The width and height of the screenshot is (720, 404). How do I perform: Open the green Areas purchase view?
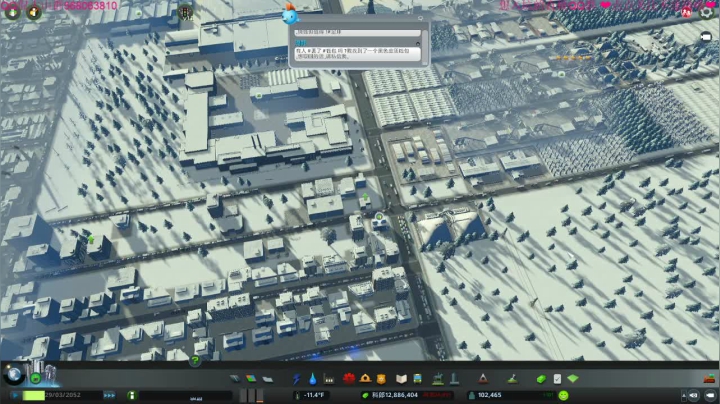tap(573, 379)
